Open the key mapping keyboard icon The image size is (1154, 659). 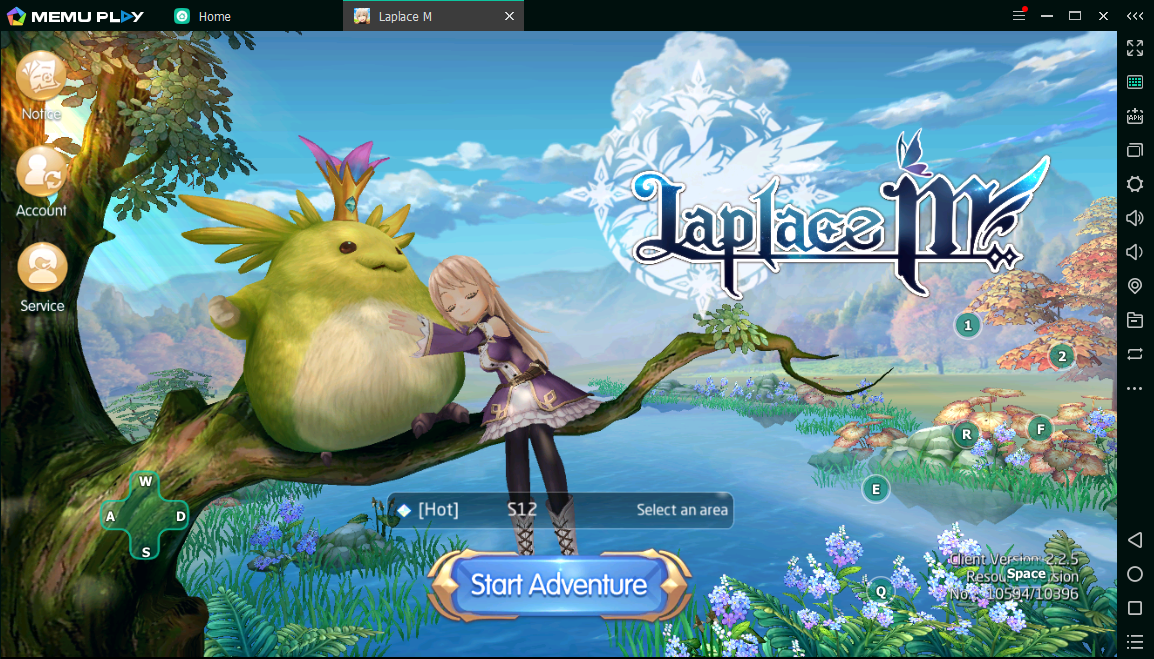pos(1135,82)
